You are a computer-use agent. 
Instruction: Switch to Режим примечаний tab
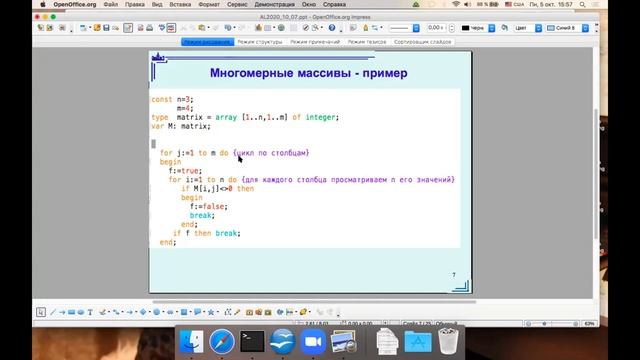click(315, 42)
